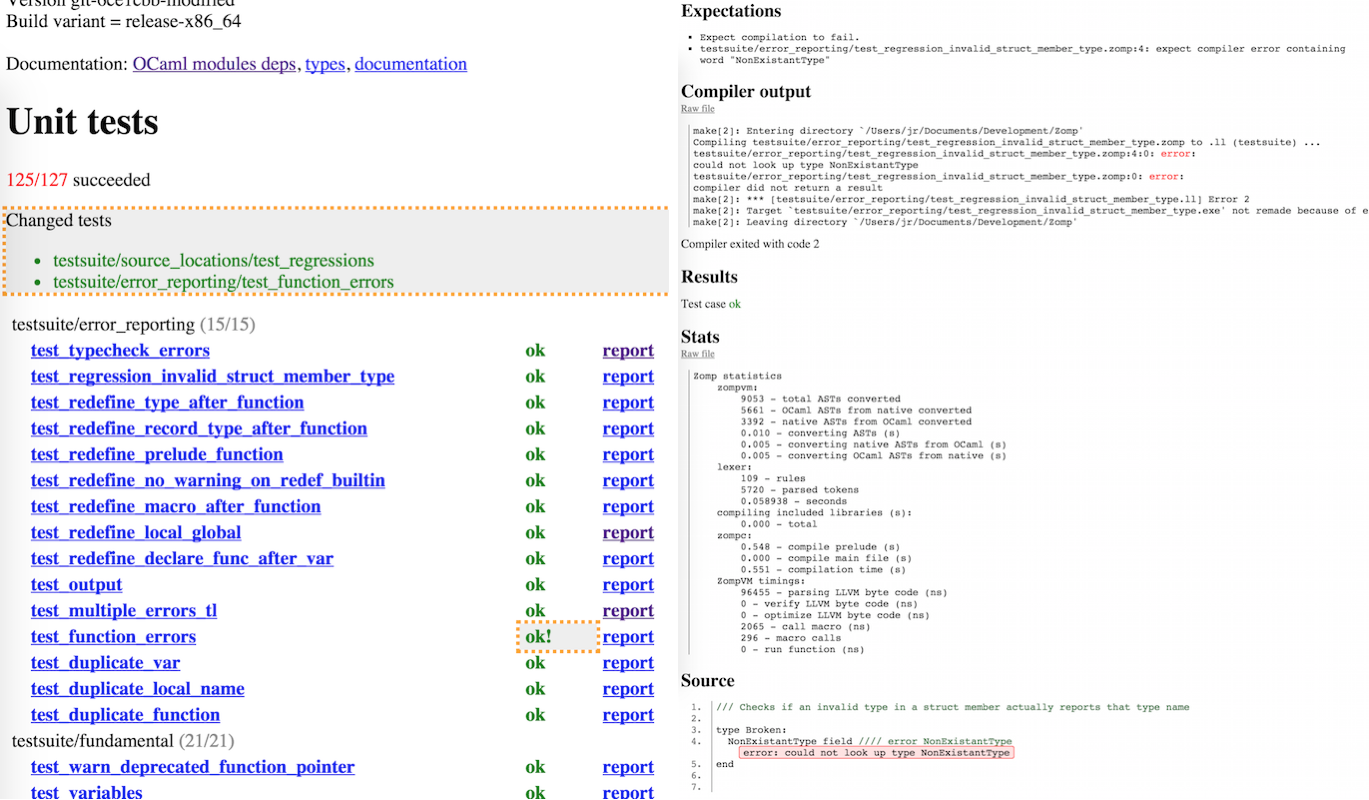Open Raw file link under Stats

click(x=698, y=354)
